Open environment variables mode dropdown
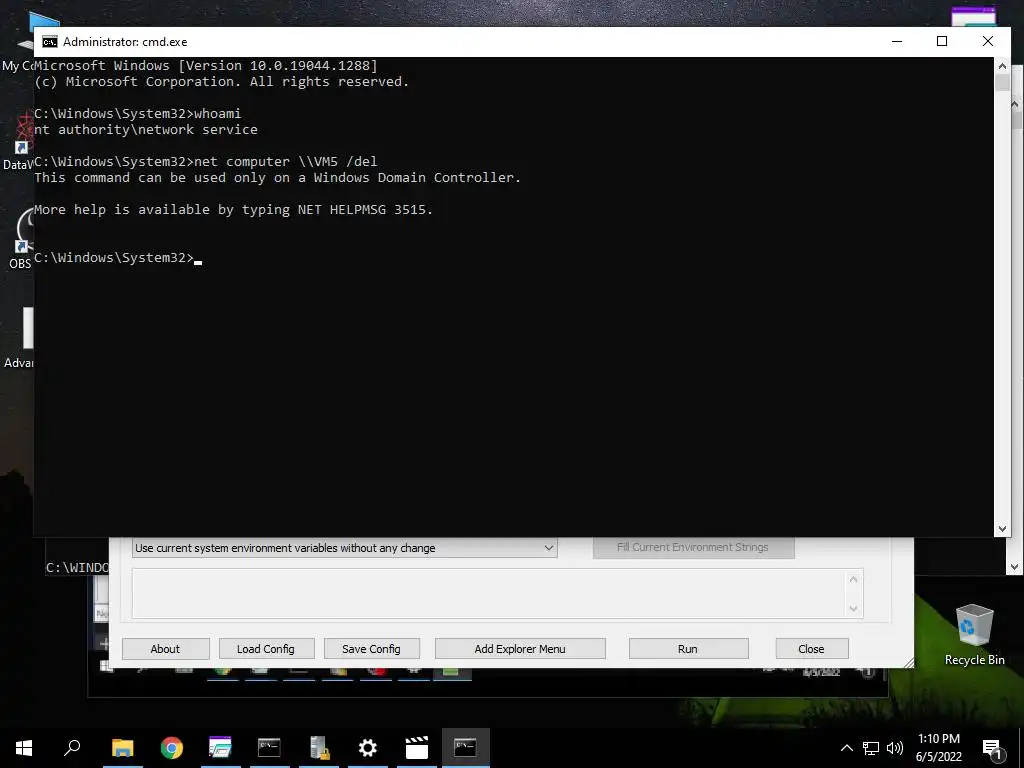1024x768 pixels. point(344,548)
